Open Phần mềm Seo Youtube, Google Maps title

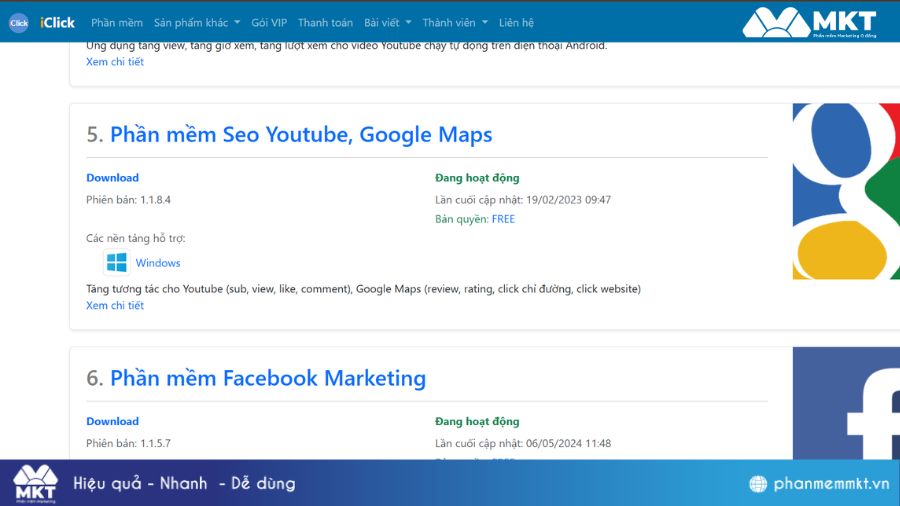(301, 134)
